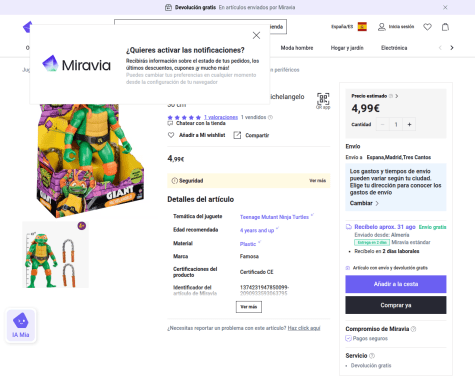Open Electrónica category

[394, 48]
